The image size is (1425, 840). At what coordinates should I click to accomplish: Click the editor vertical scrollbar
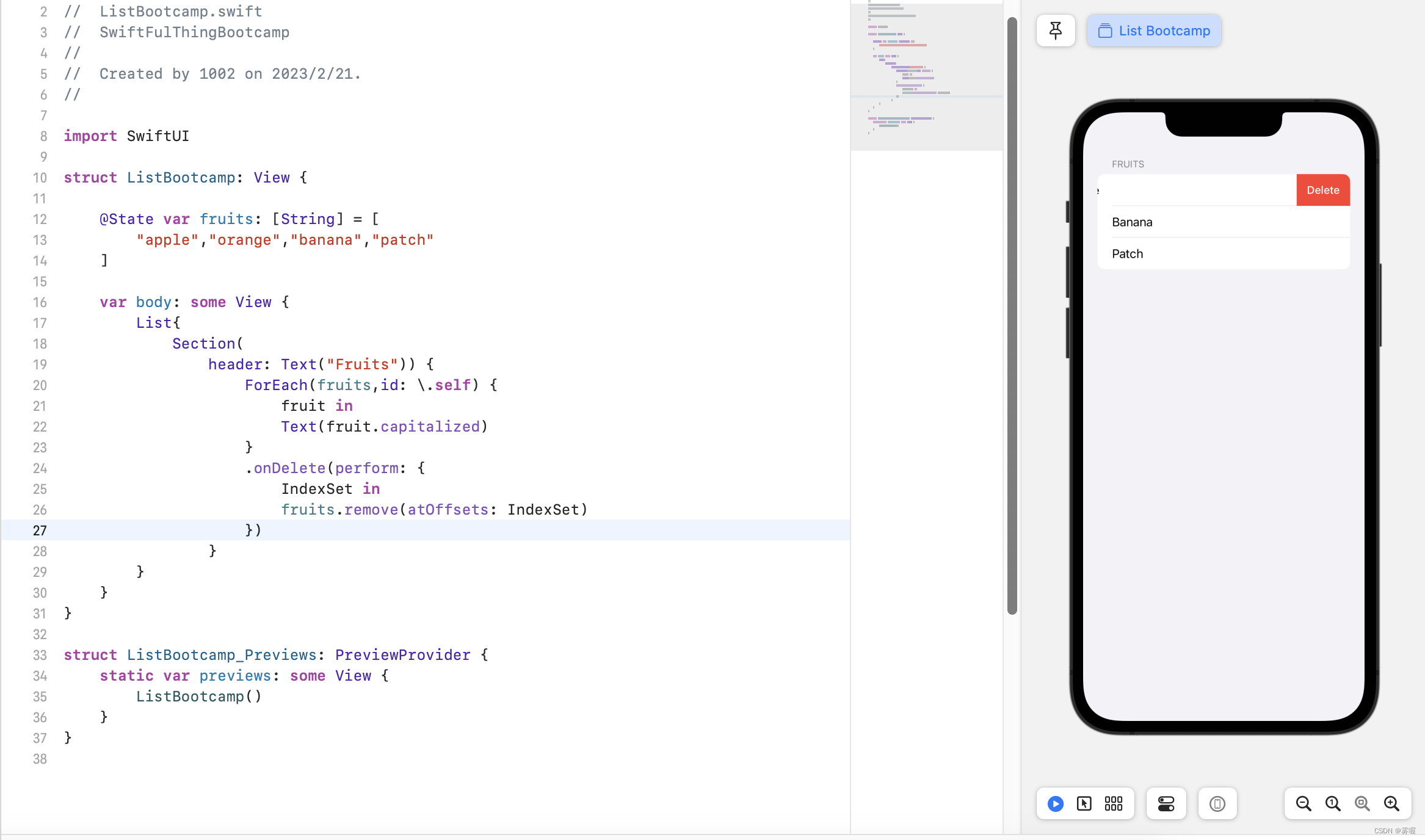coord(1012,316)
